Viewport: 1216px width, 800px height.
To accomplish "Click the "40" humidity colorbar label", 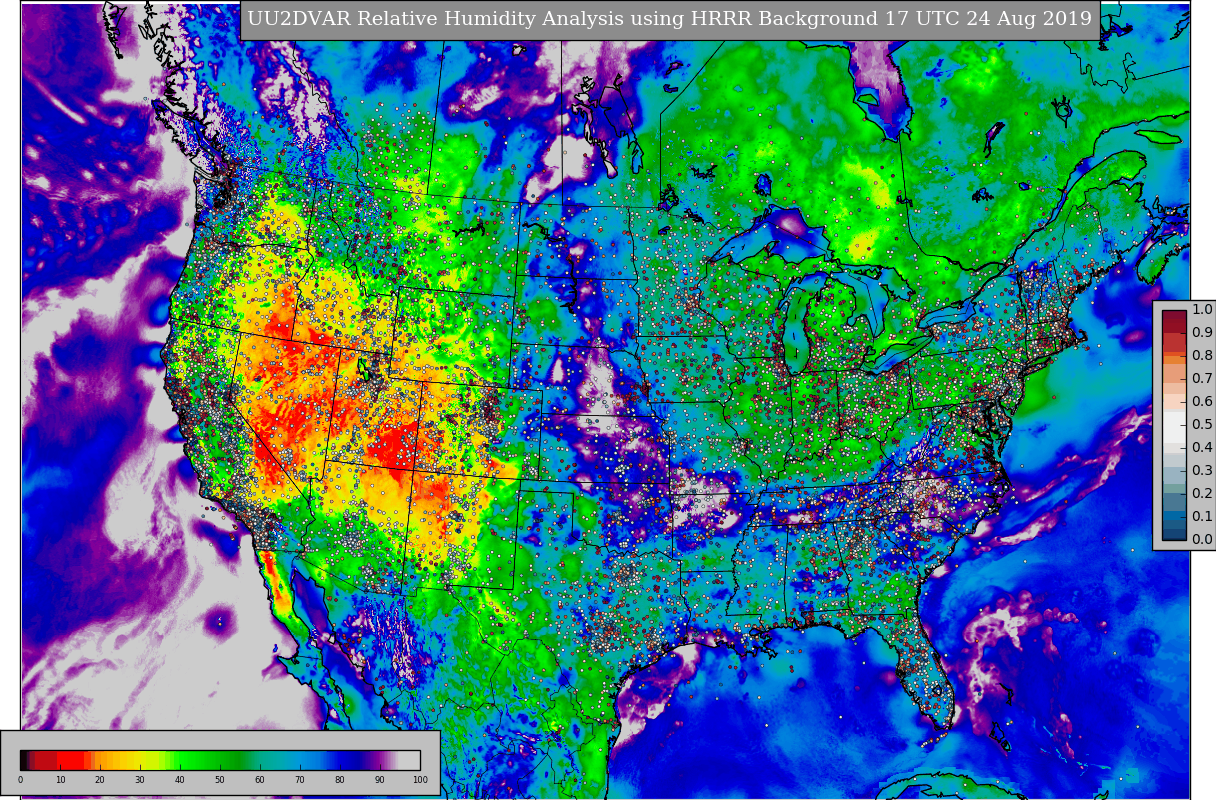I will [x=180, y=780].
